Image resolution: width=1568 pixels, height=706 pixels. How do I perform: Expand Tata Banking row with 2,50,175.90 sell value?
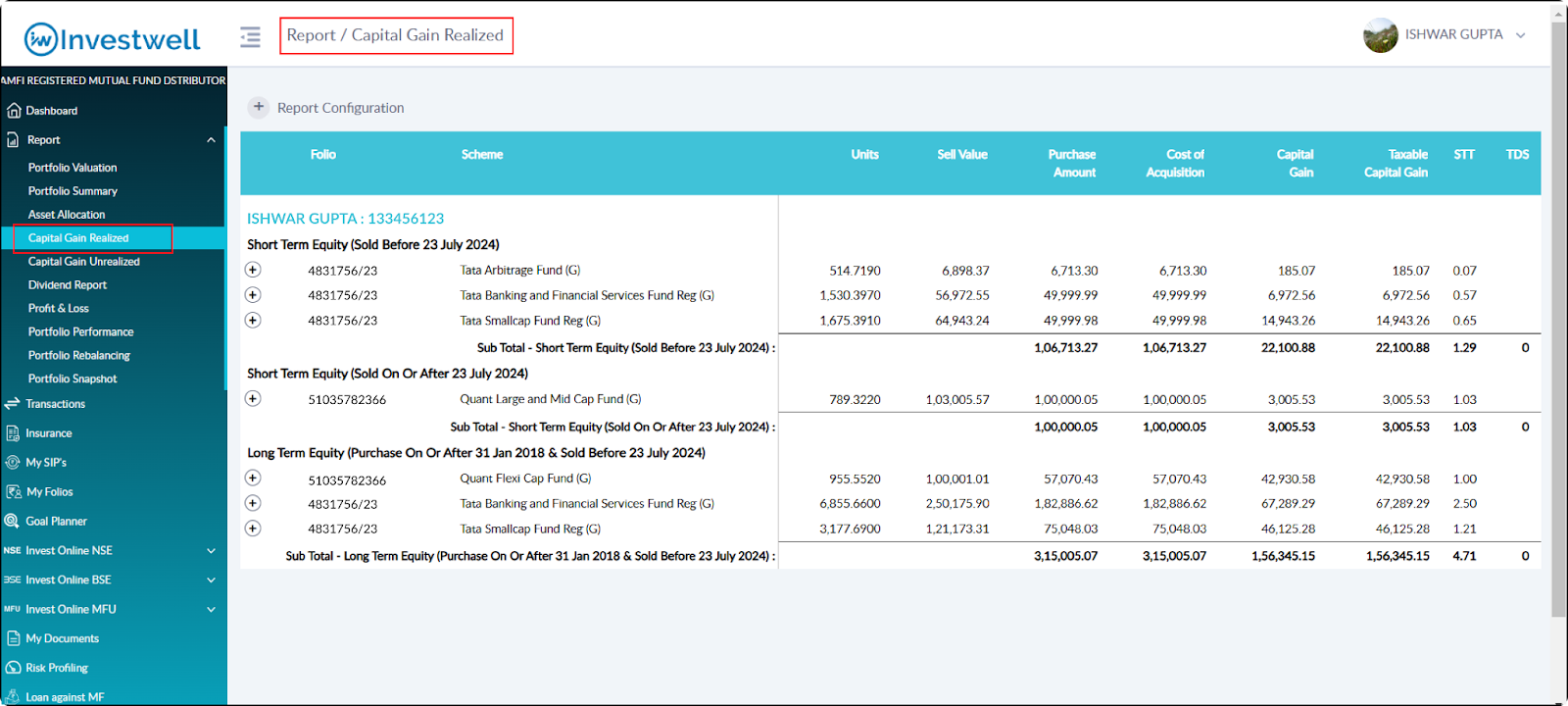tap(253, 503)
